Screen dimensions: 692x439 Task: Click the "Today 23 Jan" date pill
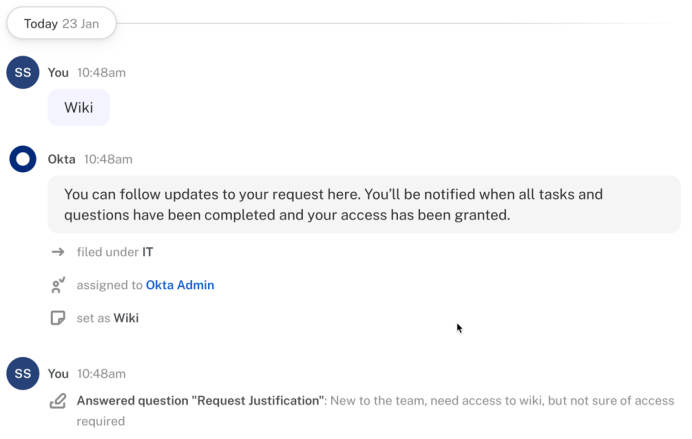pos(60,23)
